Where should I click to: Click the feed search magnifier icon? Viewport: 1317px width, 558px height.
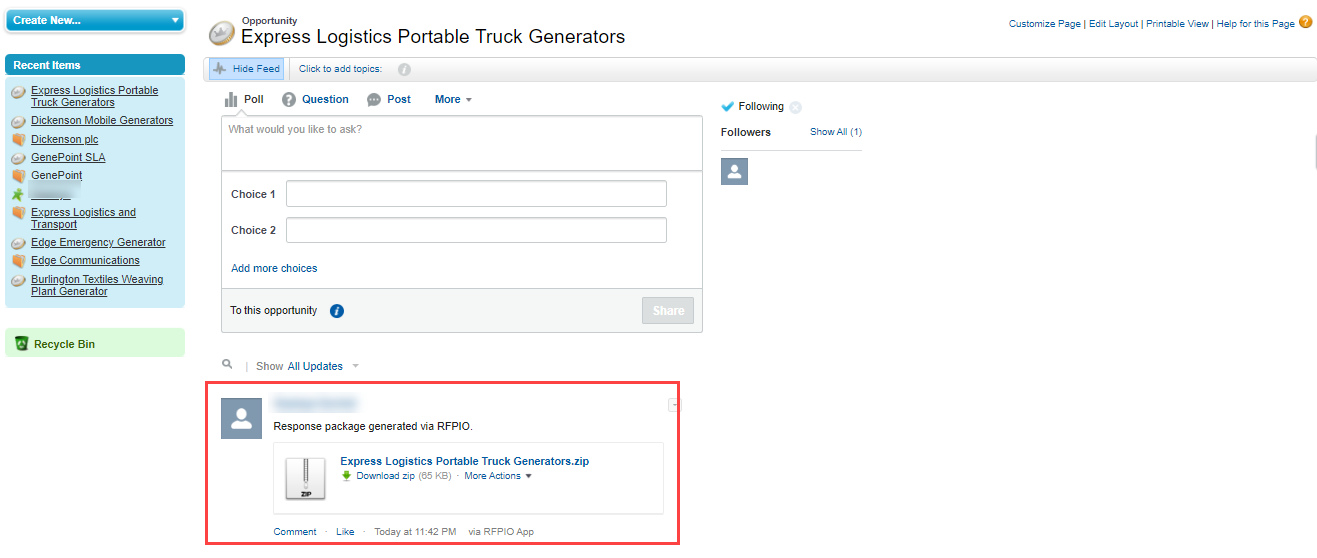click(227, 365)
